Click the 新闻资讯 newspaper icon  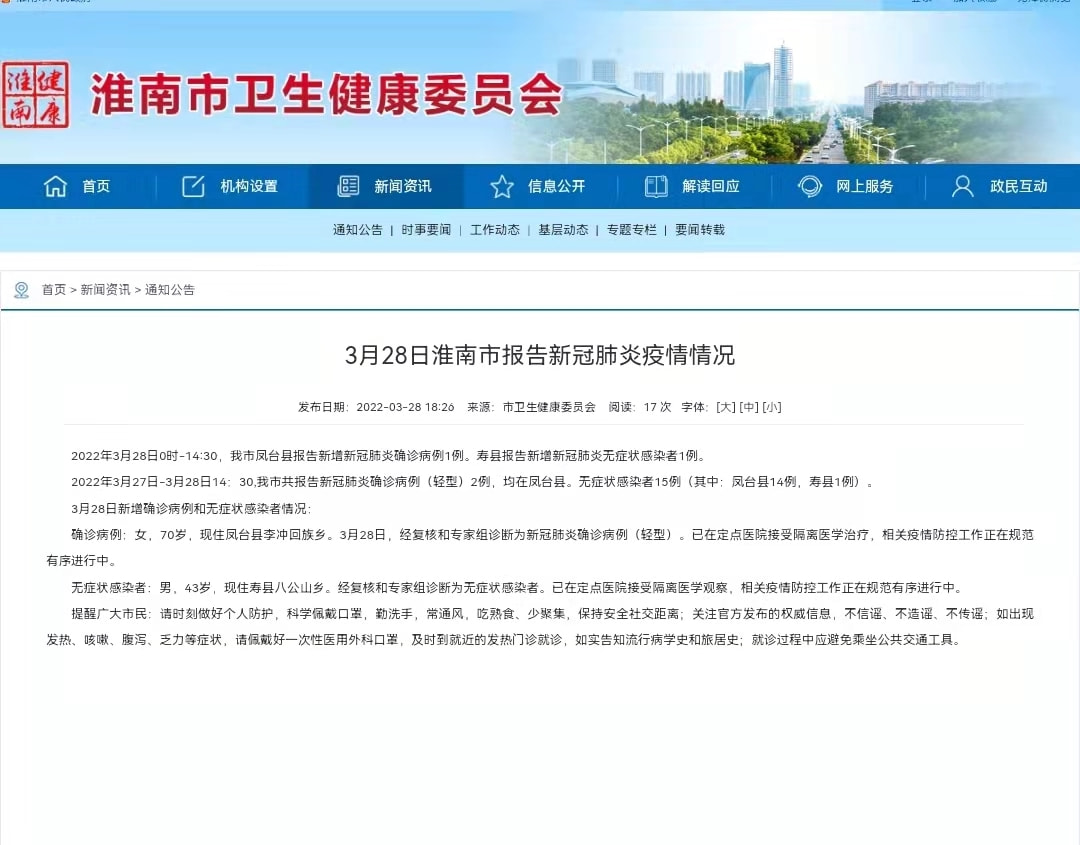(x=348, y=186)
